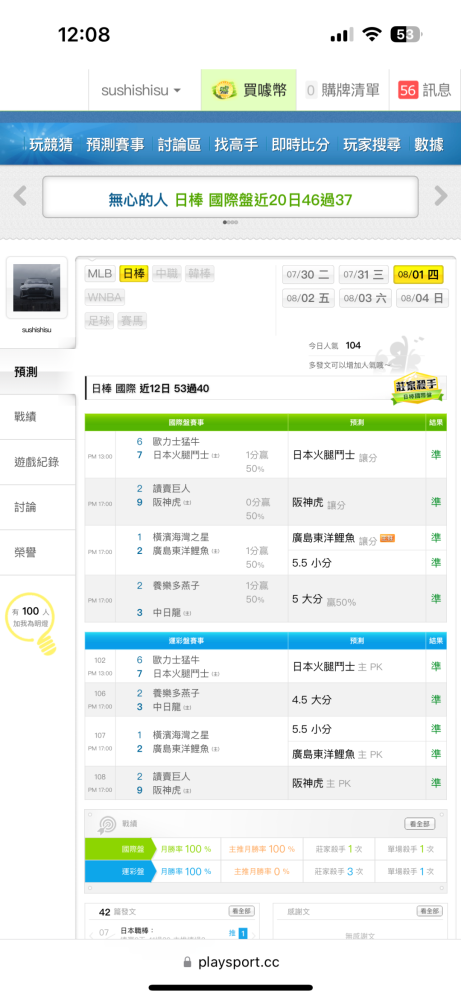The width and height of the screenshot is (461, 1000).
Task: Open 玩家搜尋 player search
Action: [372, 145]
